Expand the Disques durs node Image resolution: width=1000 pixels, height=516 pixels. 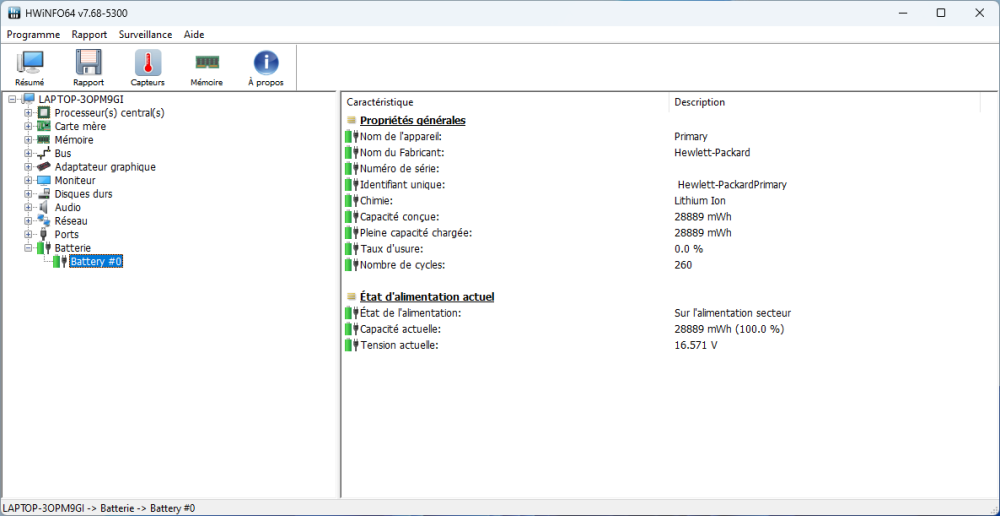(x=28, y=194)
